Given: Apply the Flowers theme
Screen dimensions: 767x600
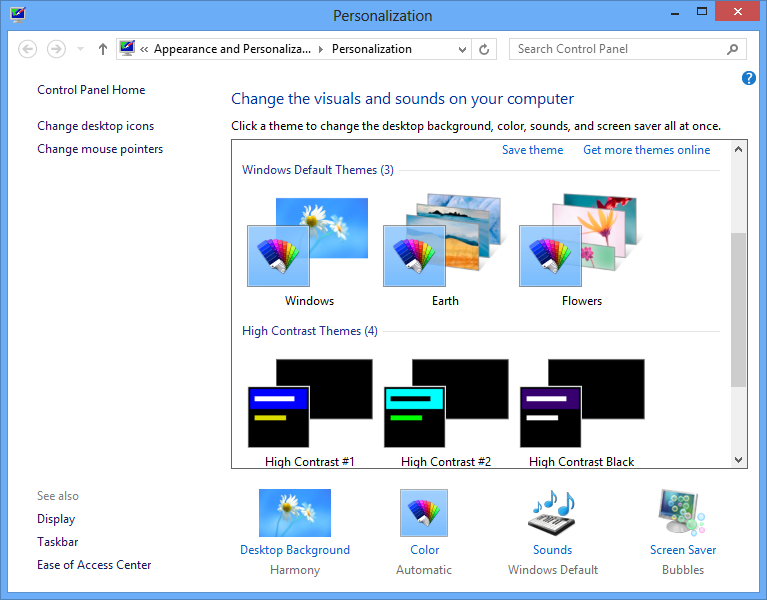Looking at the screenshot, I should point(581,245).
